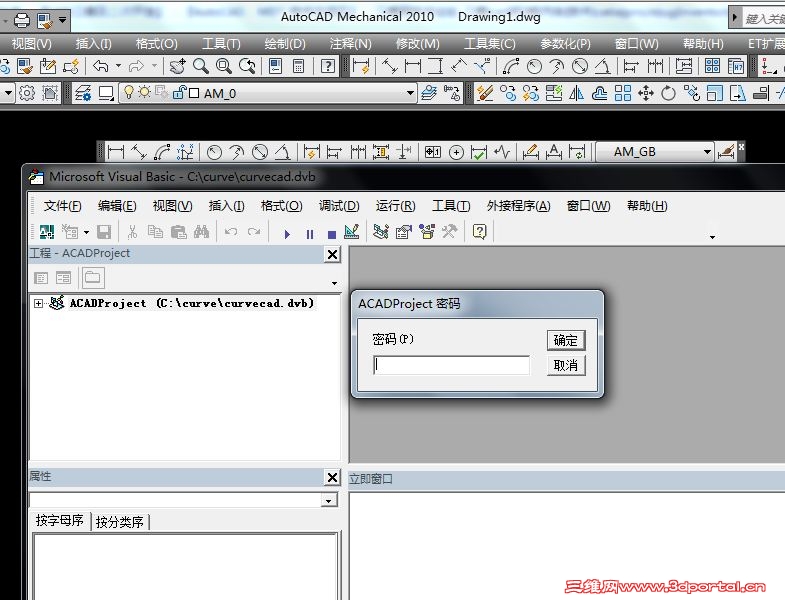Open the calculator icon in AutoCAD toolbar

[298, 66]
